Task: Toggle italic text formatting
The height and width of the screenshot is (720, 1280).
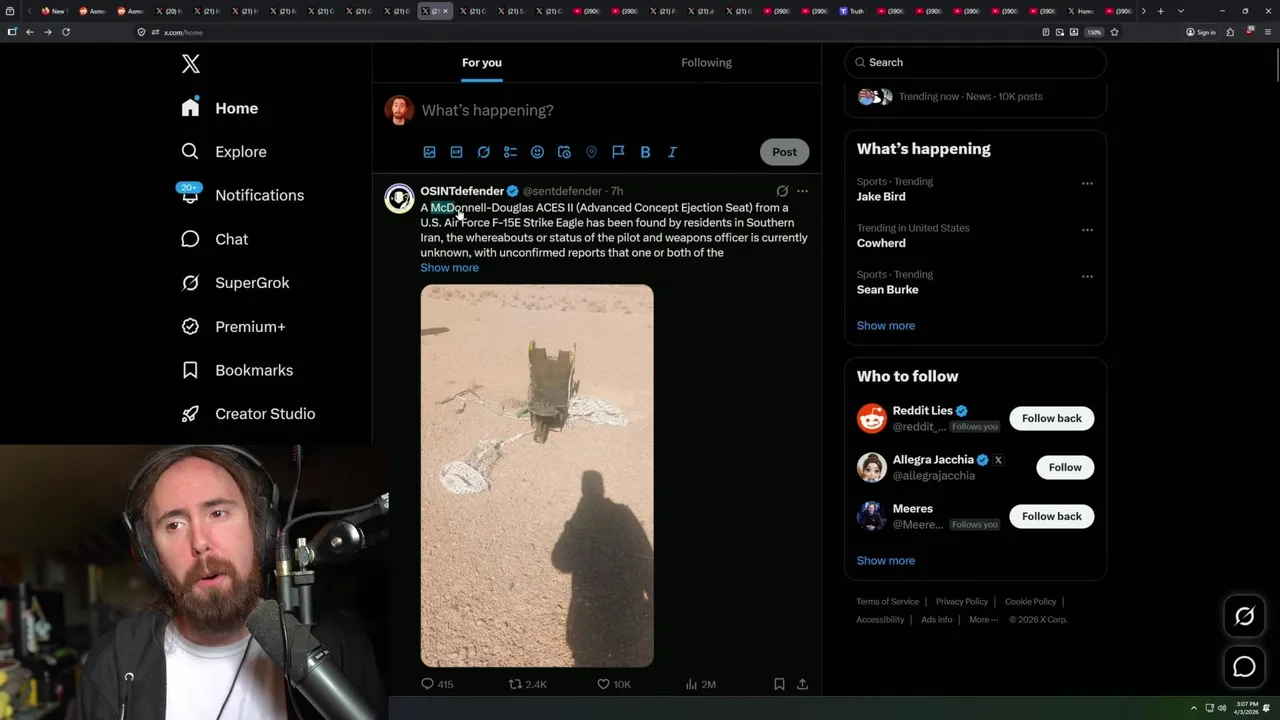Action: click(x=672, y=152)
